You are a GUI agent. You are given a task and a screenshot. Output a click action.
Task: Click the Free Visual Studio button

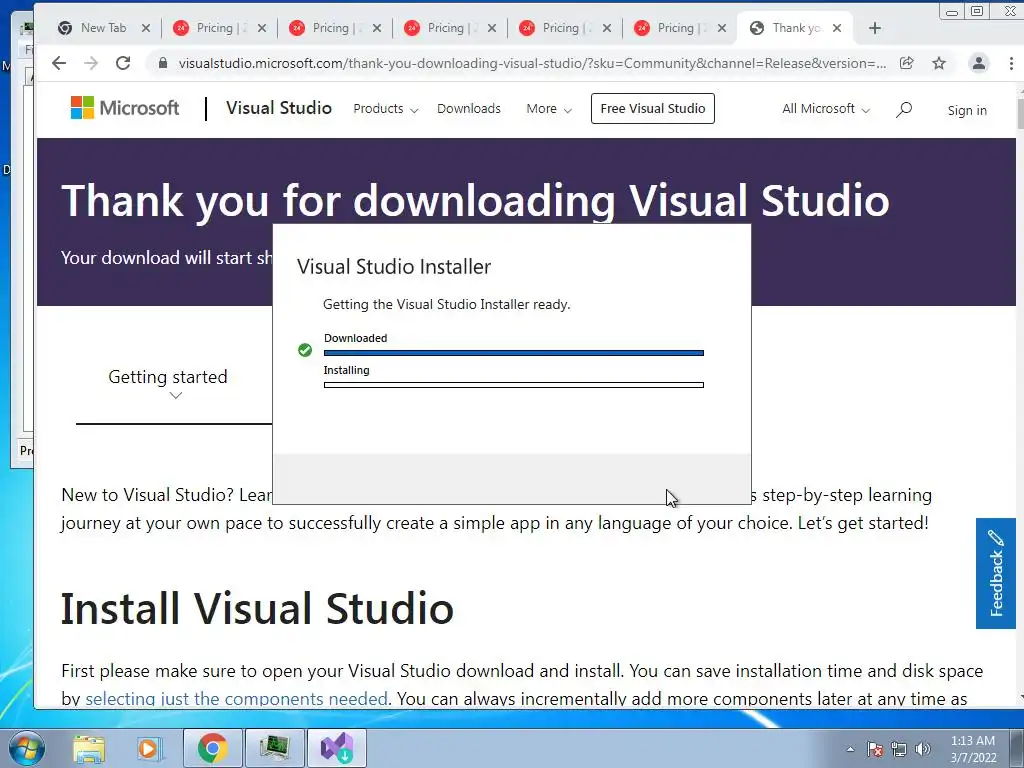652,108
